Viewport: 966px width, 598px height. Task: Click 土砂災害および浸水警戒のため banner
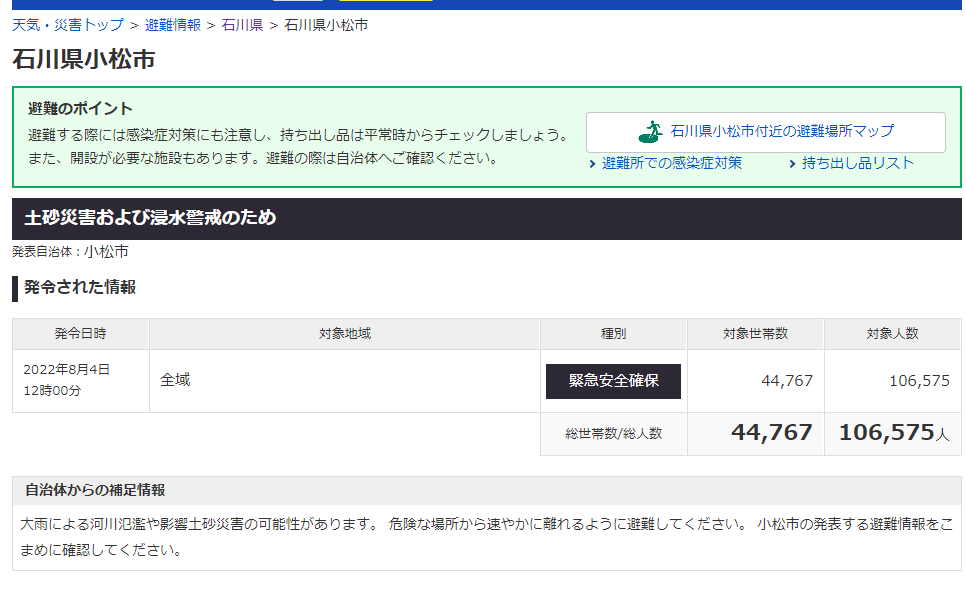tap(487, 219)
